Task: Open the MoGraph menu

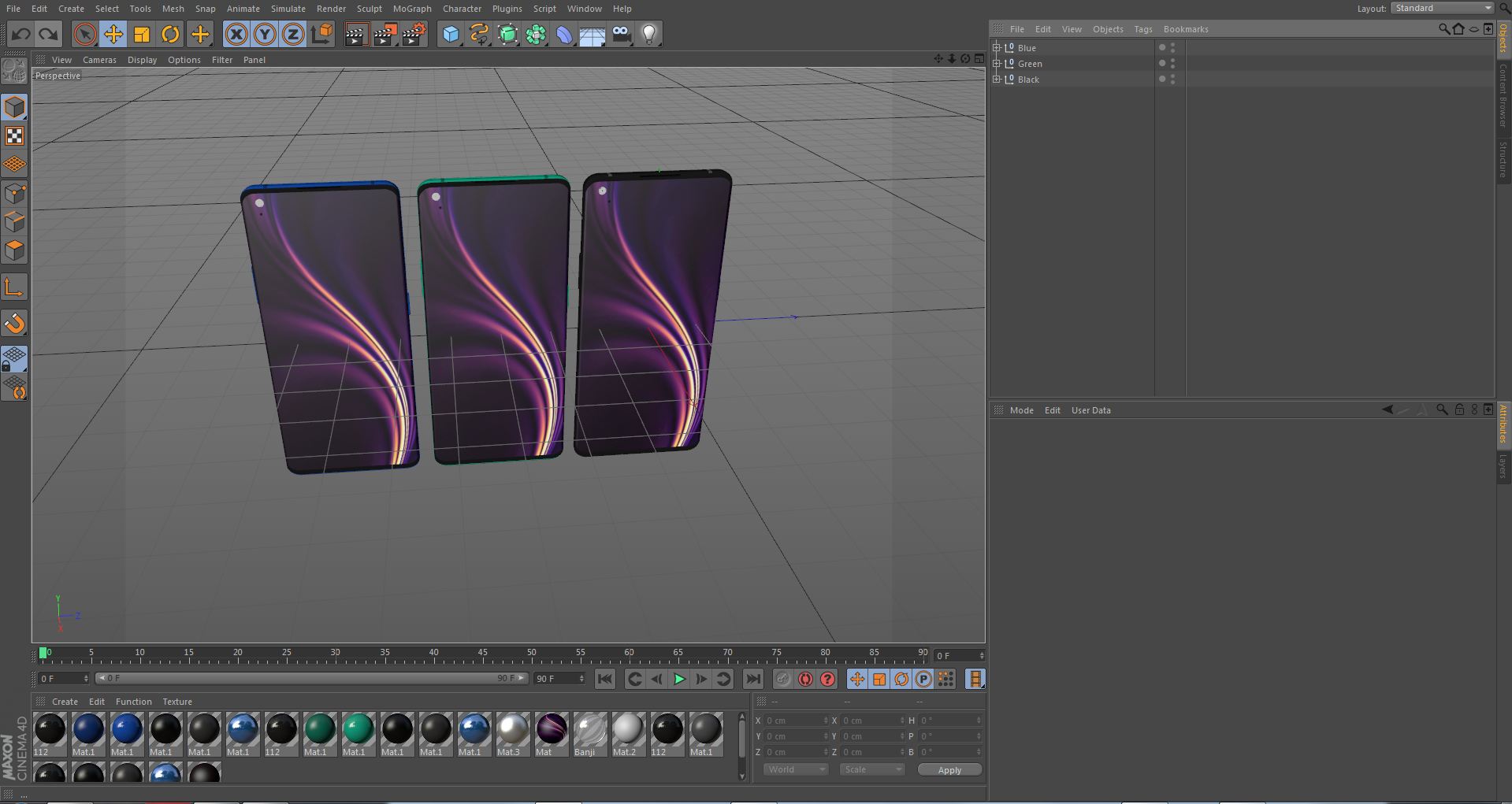Action: pyautogui.click(x=411, y=9)
